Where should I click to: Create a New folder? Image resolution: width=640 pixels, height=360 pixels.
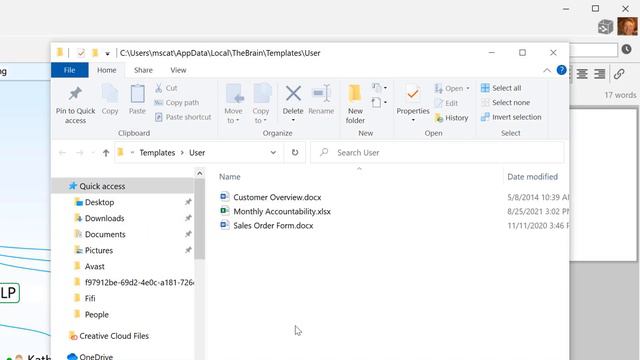coord(355,104)
